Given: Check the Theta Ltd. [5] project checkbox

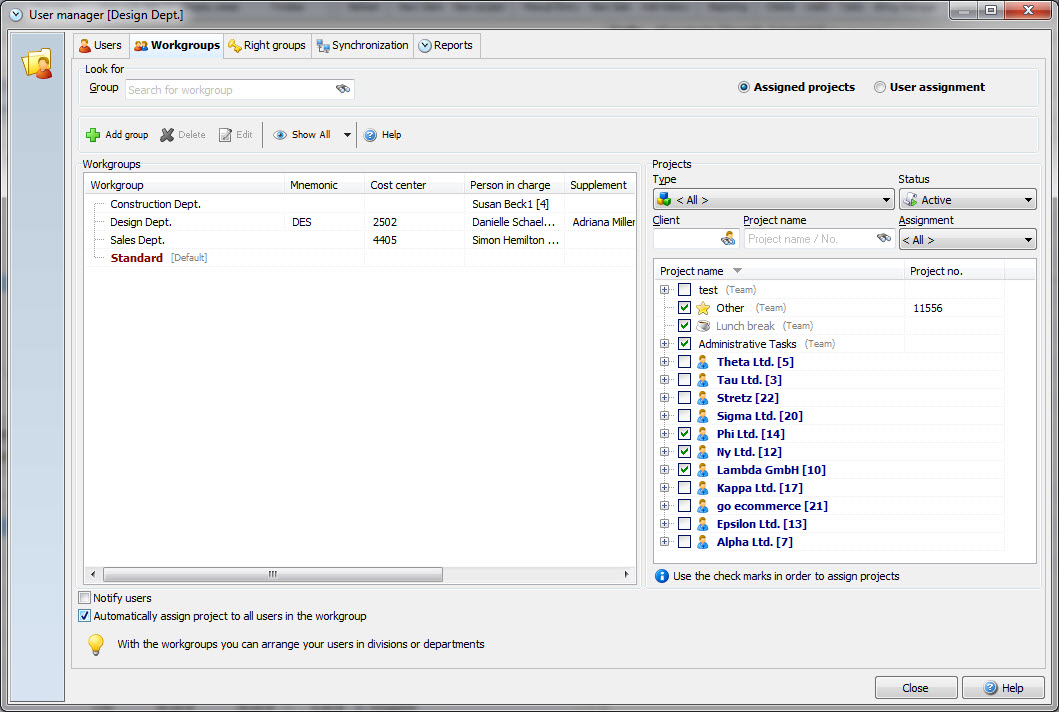Looking at the screenshot, I should 684,362.
